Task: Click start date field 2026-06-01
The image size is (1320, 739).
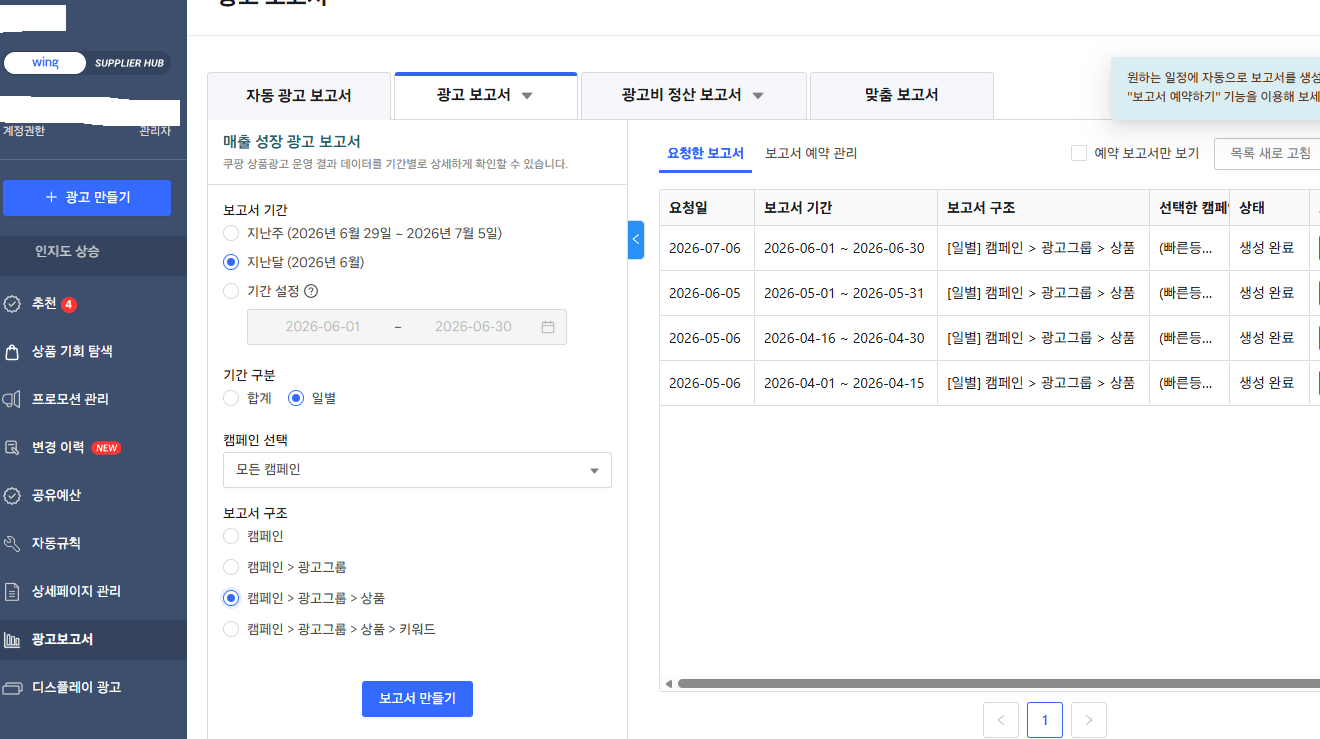Action: [x=322, y=327]
